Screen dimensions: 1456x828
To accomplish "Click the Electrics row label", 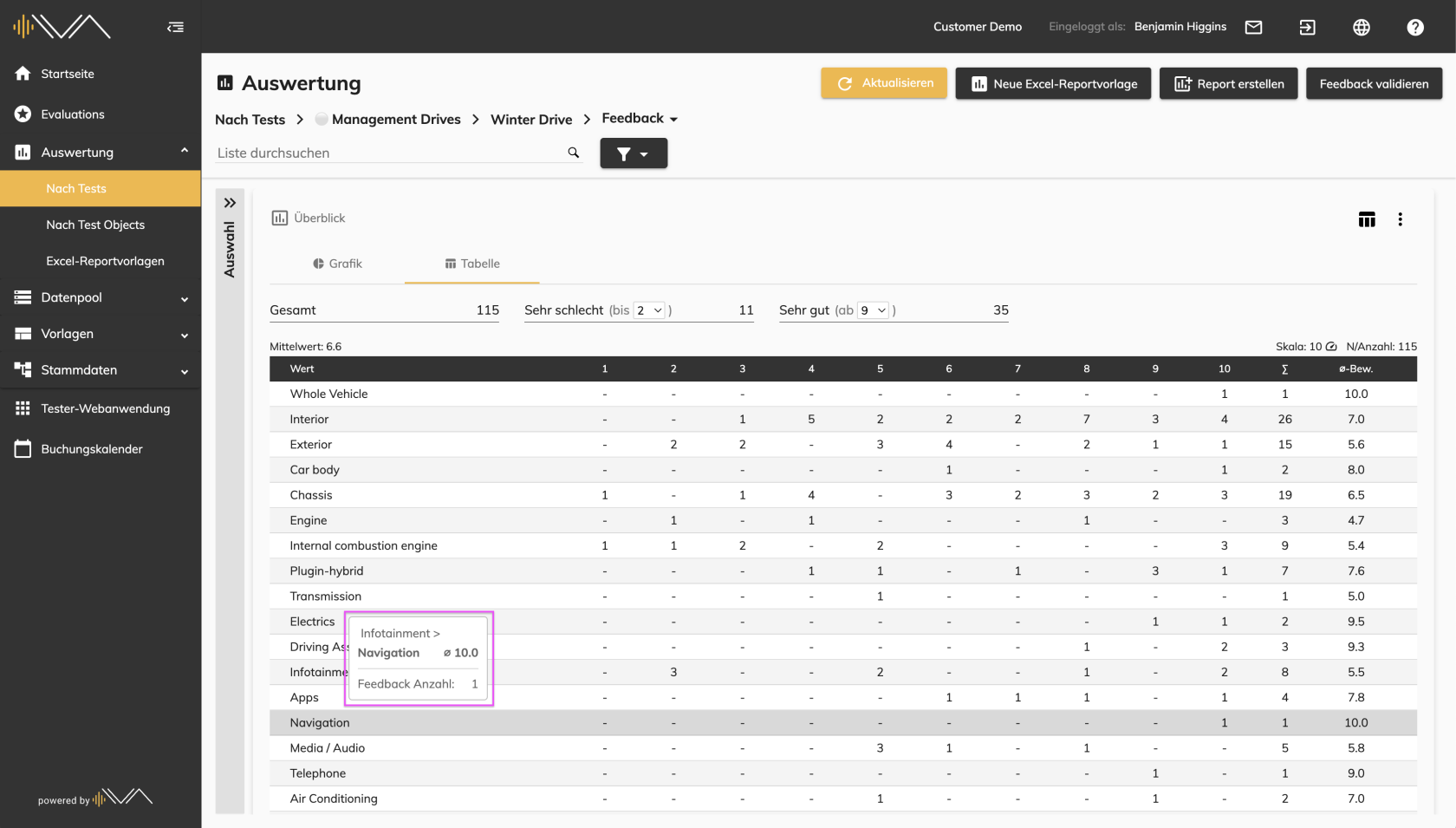I will (312, 622).
